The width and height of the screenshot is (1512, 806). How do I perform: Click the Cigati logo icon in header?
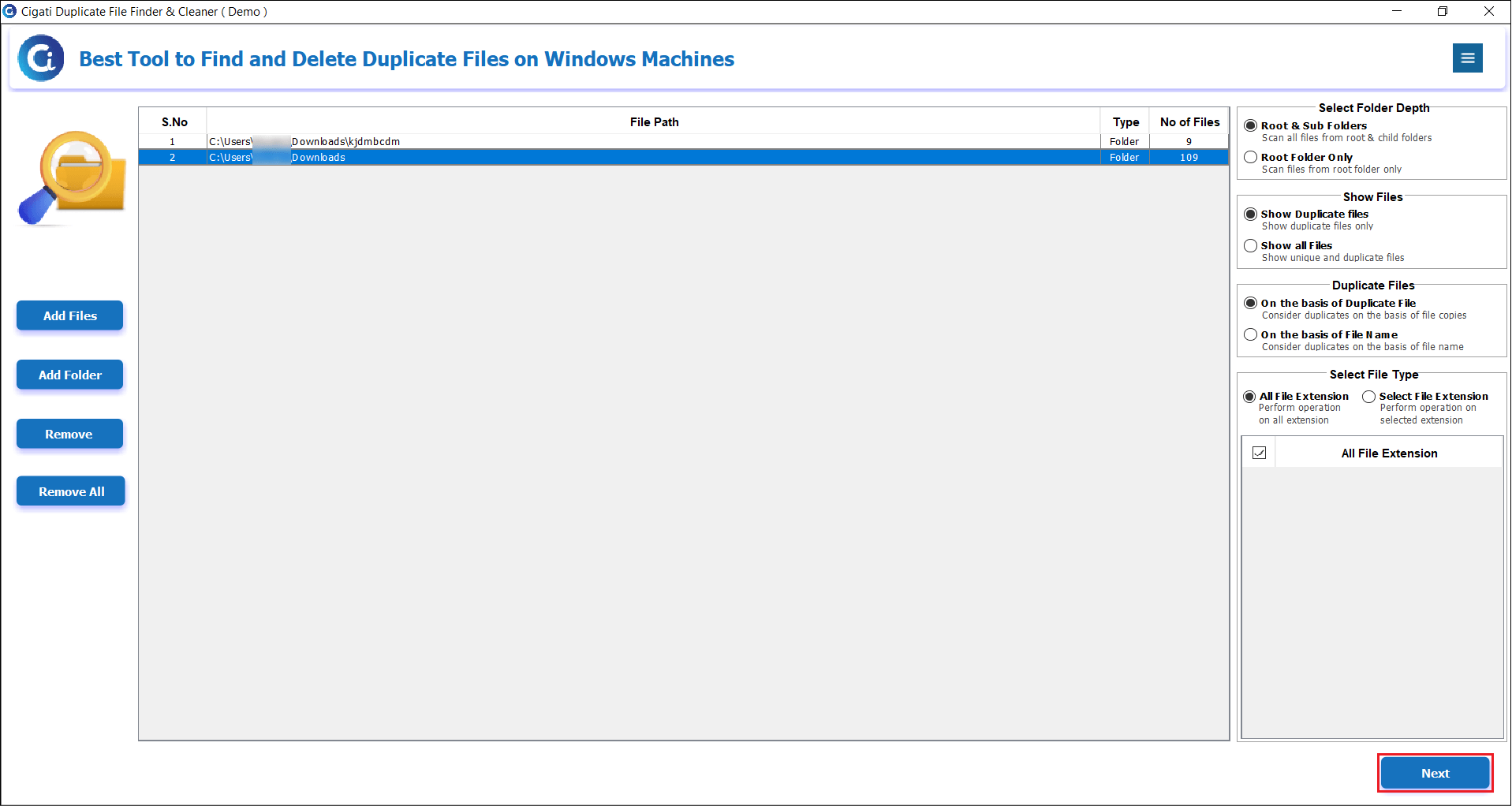pos(41,58)
